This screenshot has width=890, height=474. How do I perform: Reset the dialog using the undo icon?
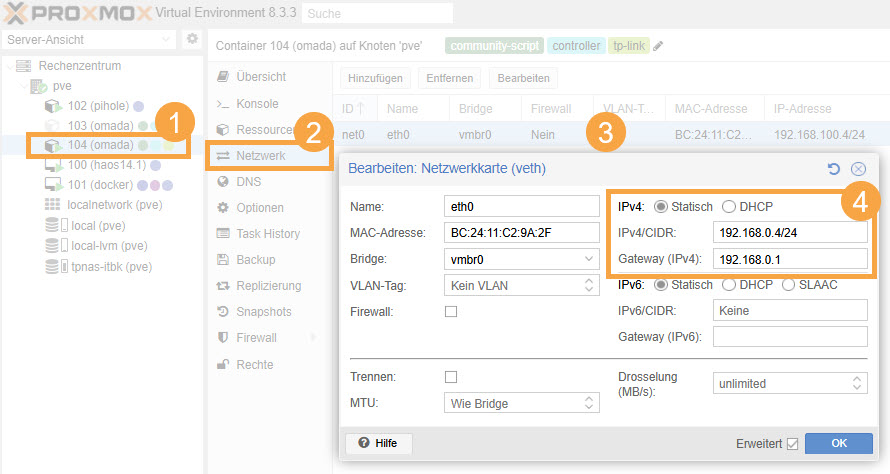[x=834, y=169]
